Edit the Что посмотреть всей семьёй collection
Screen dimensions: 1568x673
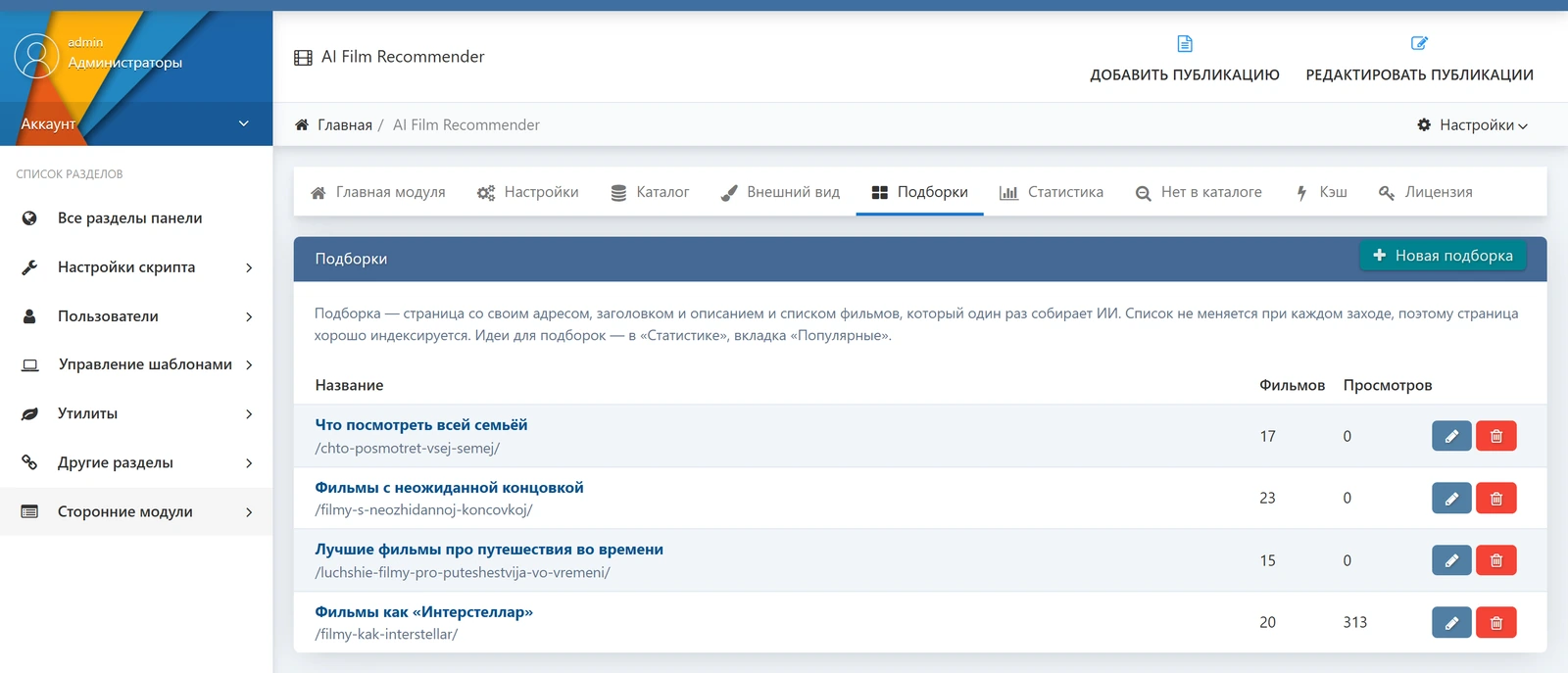pos(1451,436)
